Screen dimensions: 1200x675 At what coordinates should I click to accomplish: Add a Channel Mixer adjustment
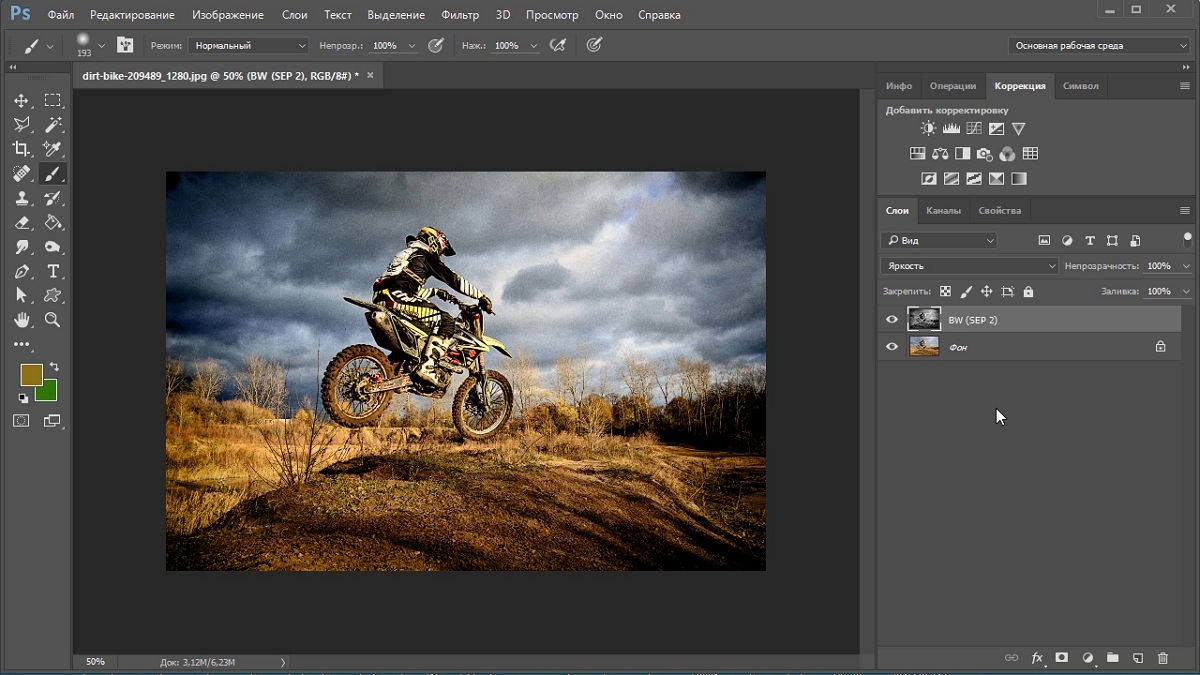pos(1007,154)
